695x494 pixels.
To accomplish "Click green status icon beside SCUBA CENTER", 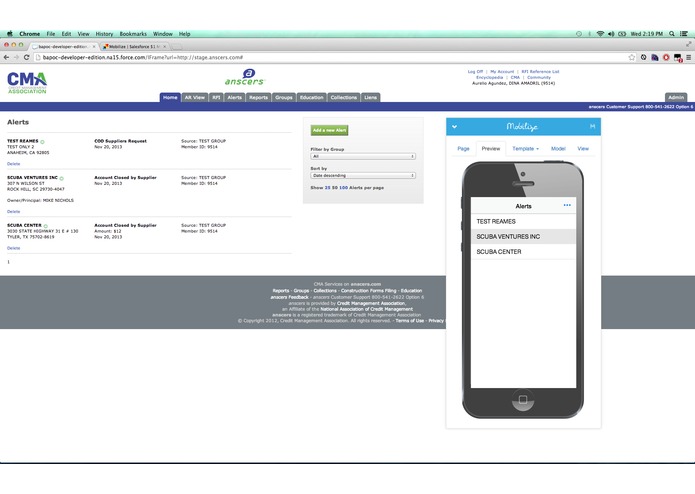I will point(46,226).
